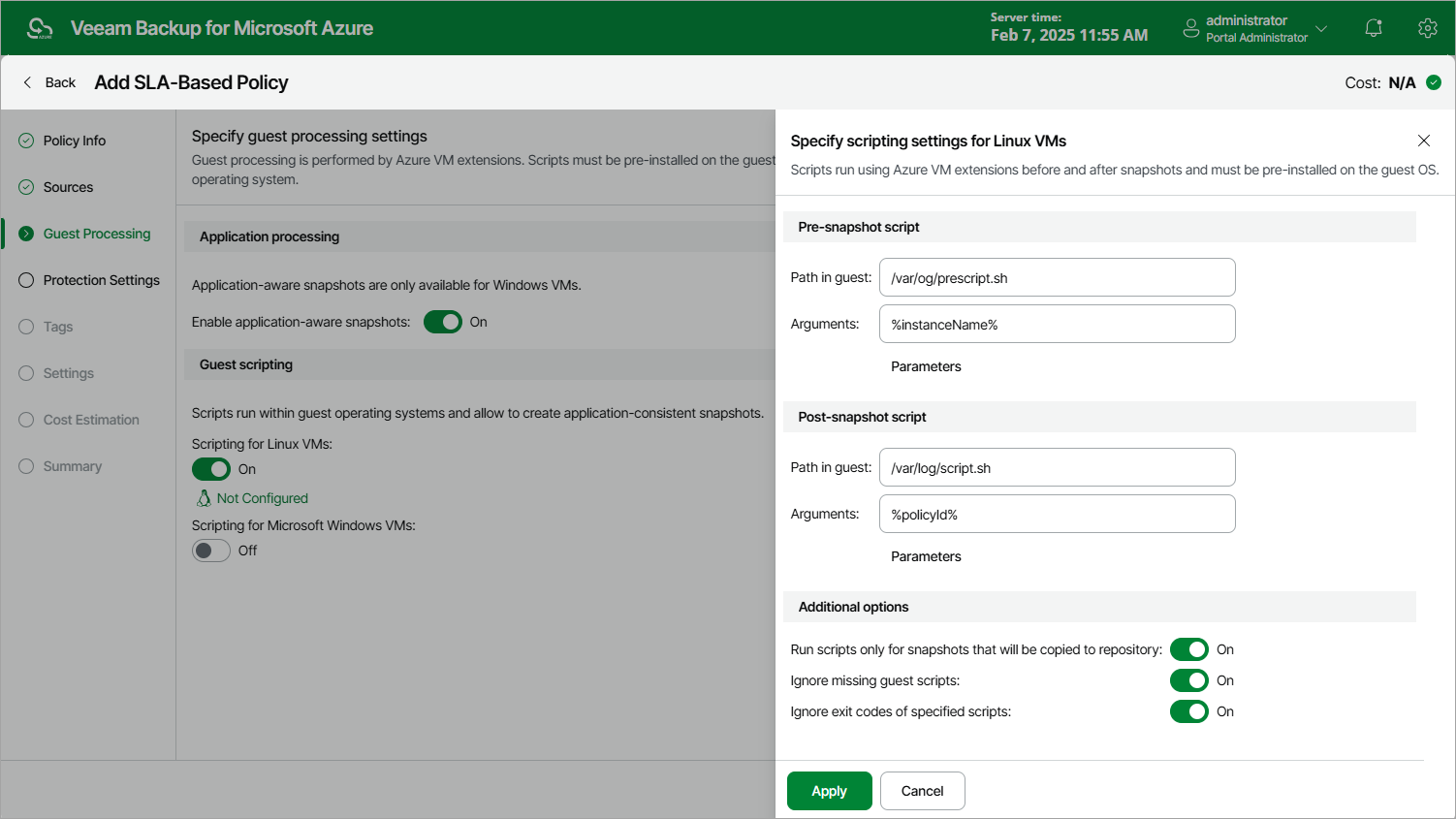Click the Veeam cloud logo icon
1456x819 pixels.
pos(40,28)
